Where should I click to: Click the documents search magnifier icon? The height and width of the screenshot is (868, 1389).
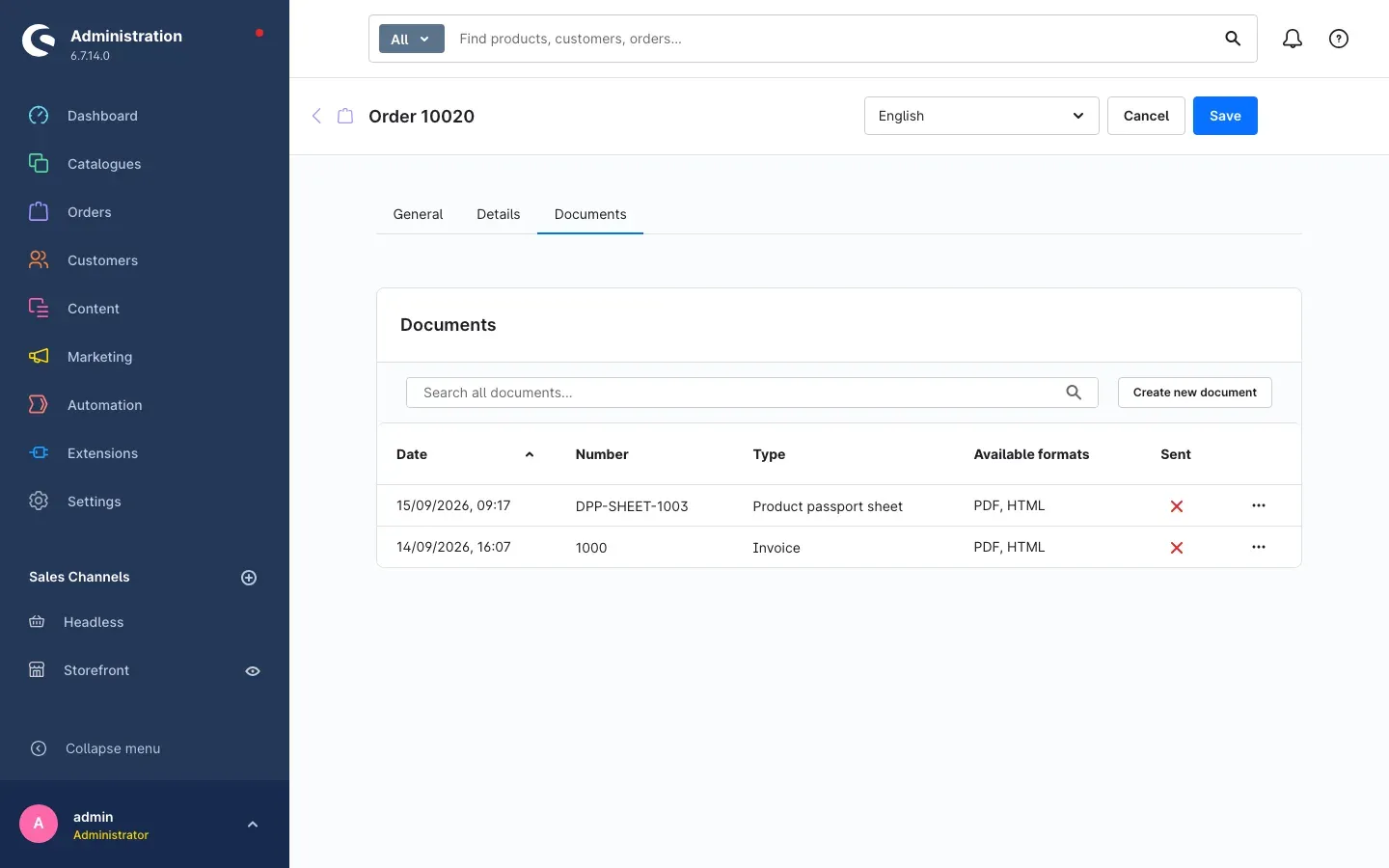coord(1074,393)
